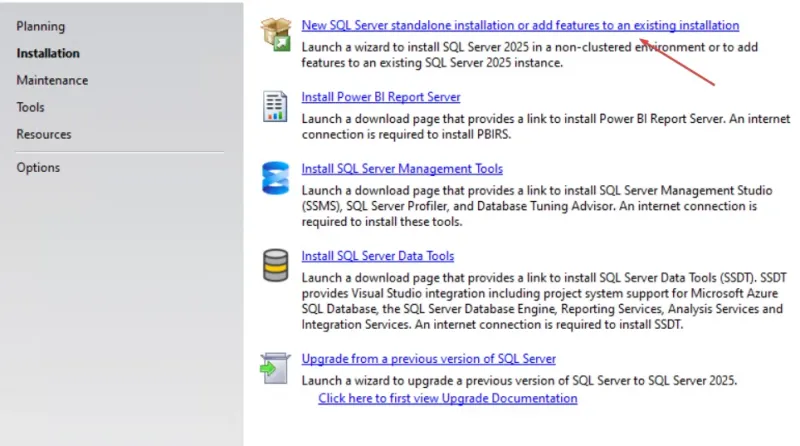Open Install SQL Server Management Tools link
The width and height of the screenshot is (800, 446).
click(402, 169)
